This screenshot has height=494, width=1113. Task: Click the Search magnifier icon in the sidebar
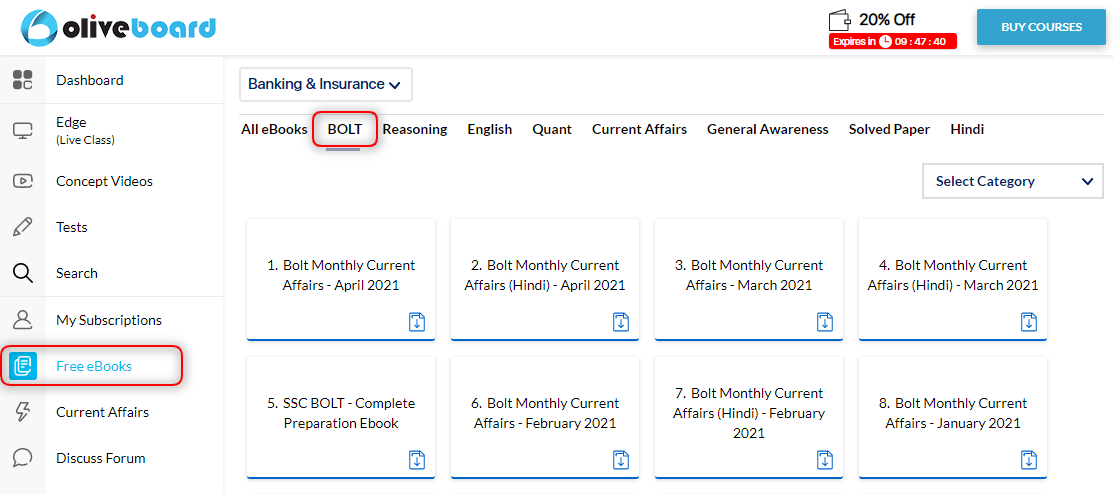click(23, 273)
